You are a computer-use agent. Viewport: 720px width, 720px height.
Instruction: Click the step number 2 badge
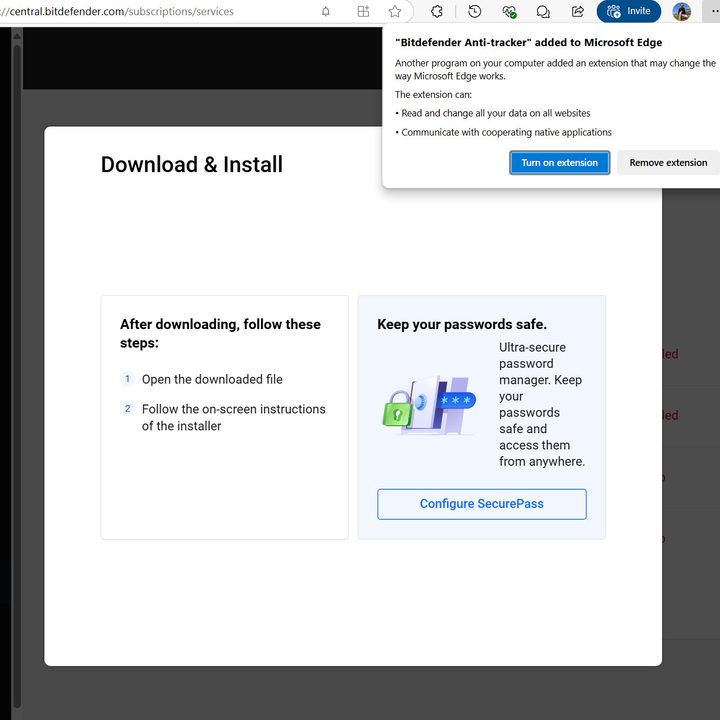tap(128, 409)
